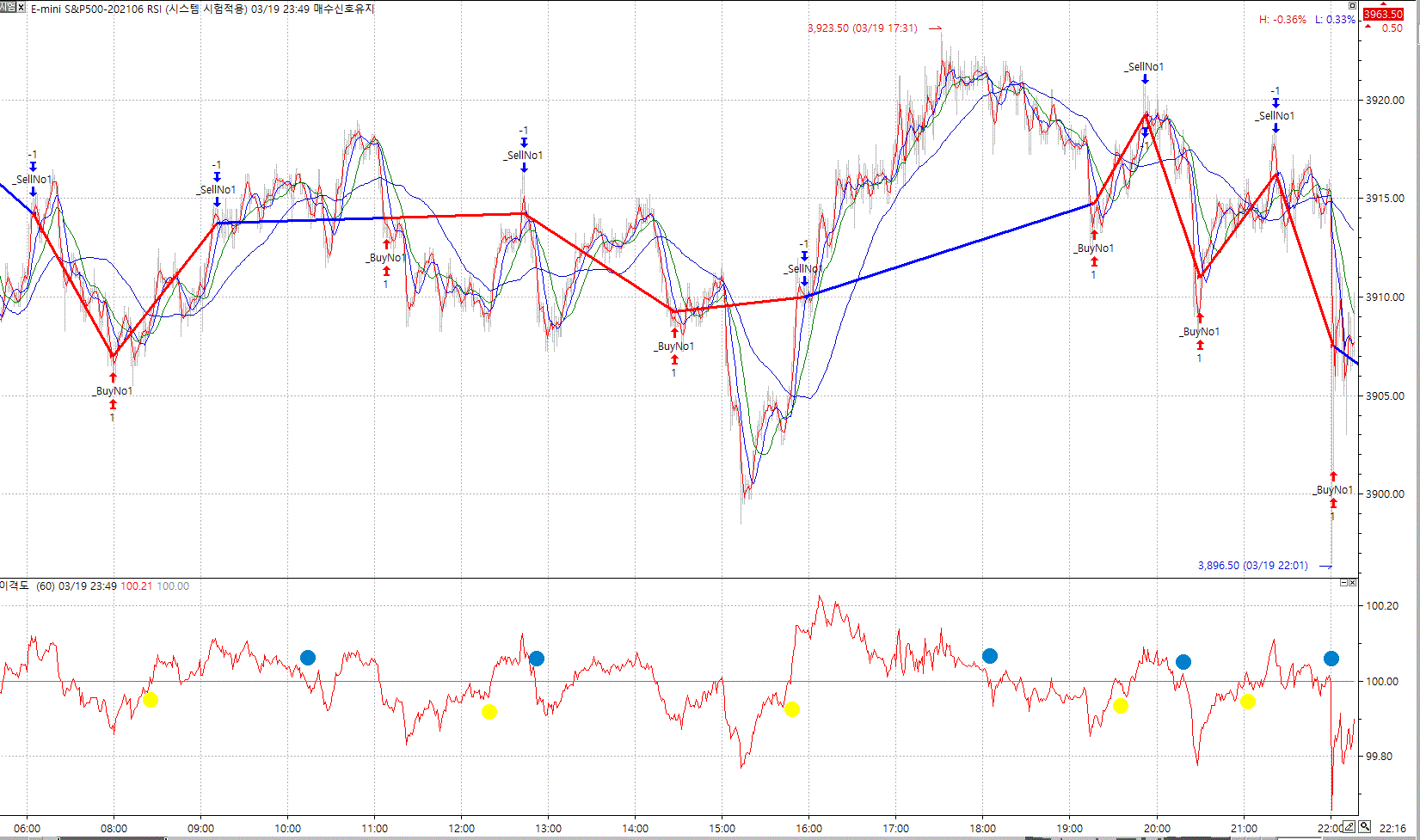Maximize the price chart pane with square icon
This screenshot has height=840, width=1420.
1352,5
